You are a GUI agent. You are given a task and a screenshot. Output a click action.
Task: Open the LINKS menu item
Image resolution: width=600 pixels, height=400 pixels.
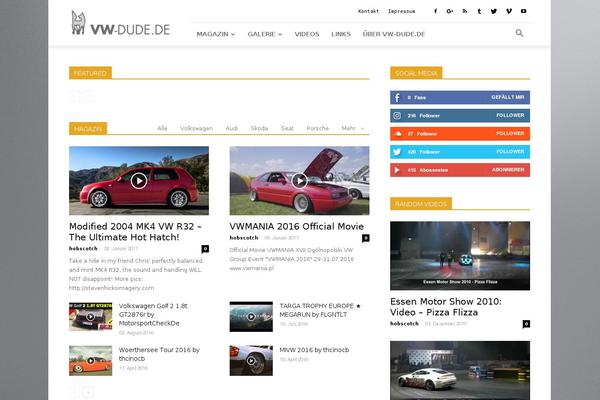point(341,34)
